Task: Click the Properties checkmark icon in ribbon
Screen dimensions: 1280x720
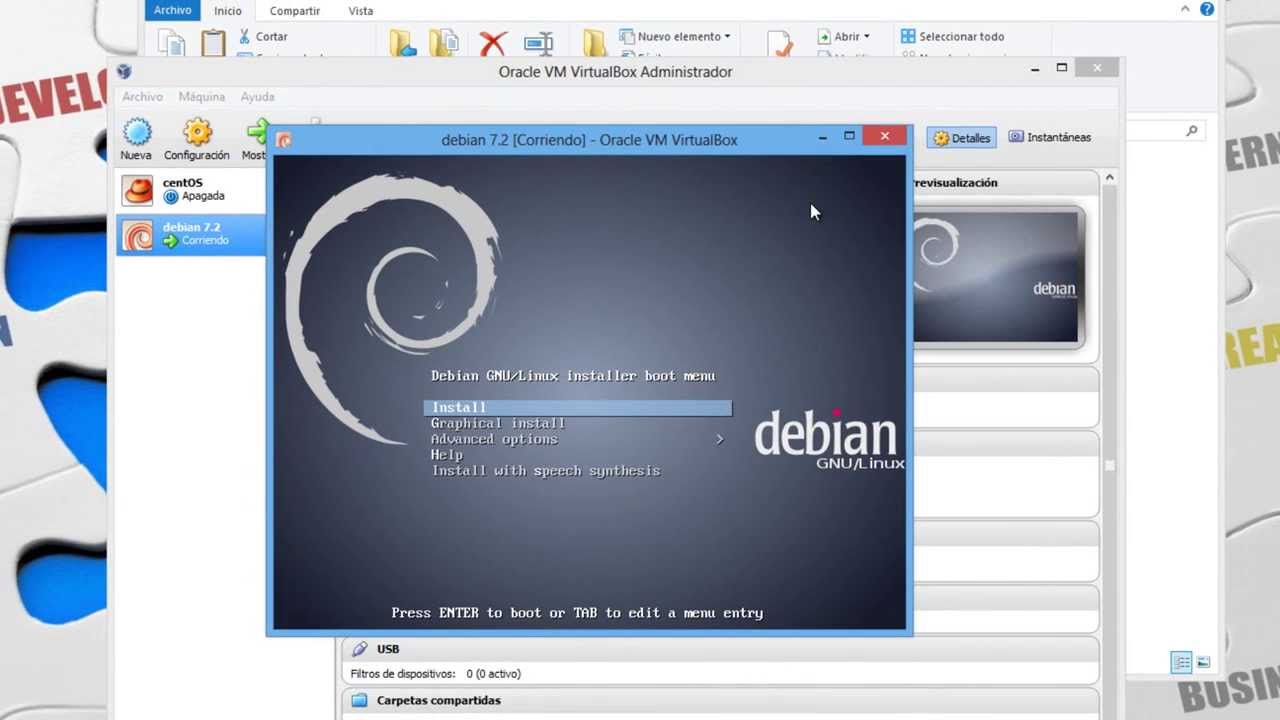Action: tap(780, 43)
